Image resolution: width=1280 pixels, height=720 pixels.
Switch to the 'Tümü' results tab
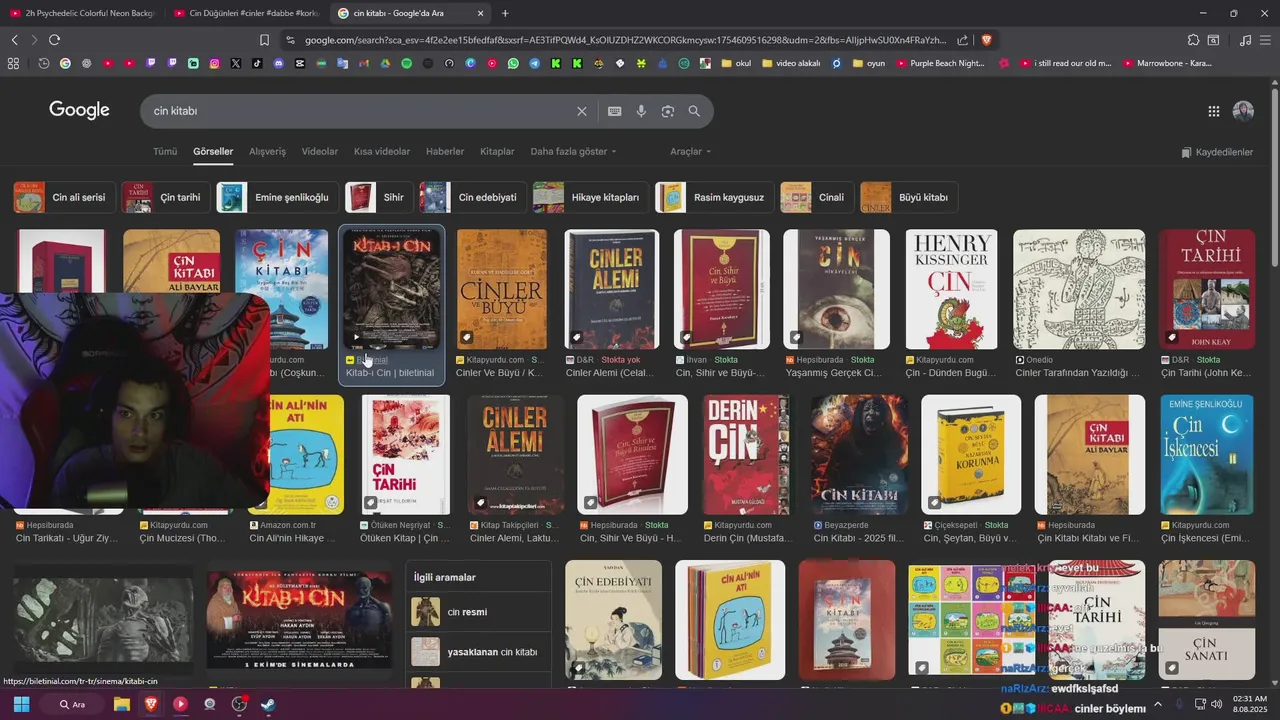click(165, 152)
